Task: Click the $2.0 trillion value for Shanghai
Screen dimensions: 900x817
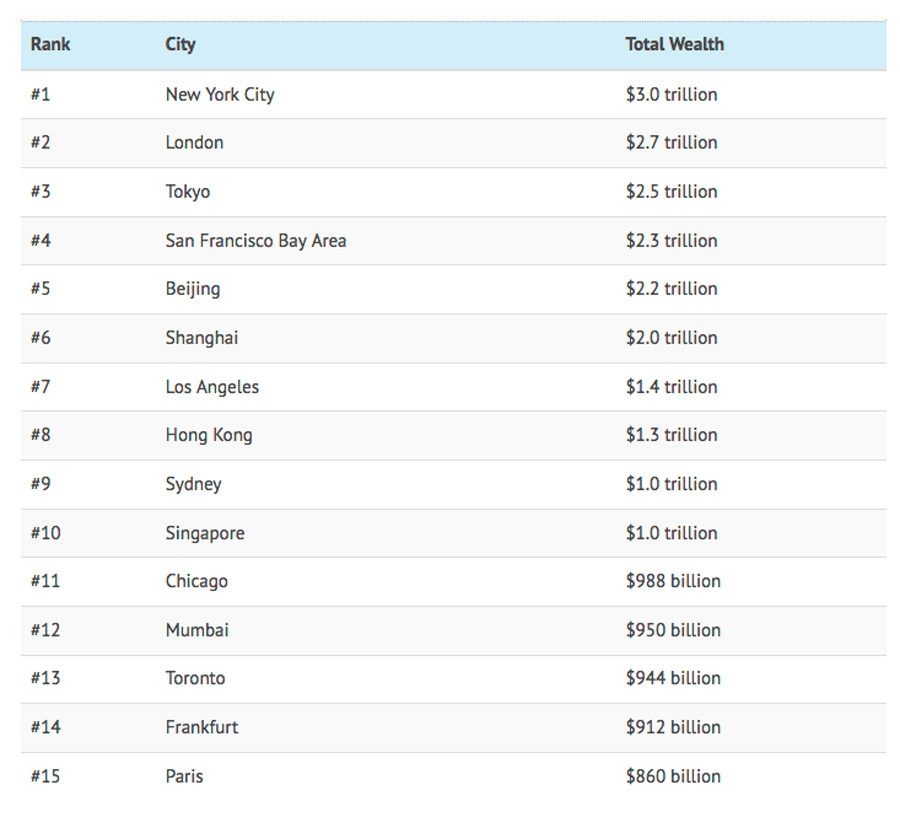Action: [671, 337]
